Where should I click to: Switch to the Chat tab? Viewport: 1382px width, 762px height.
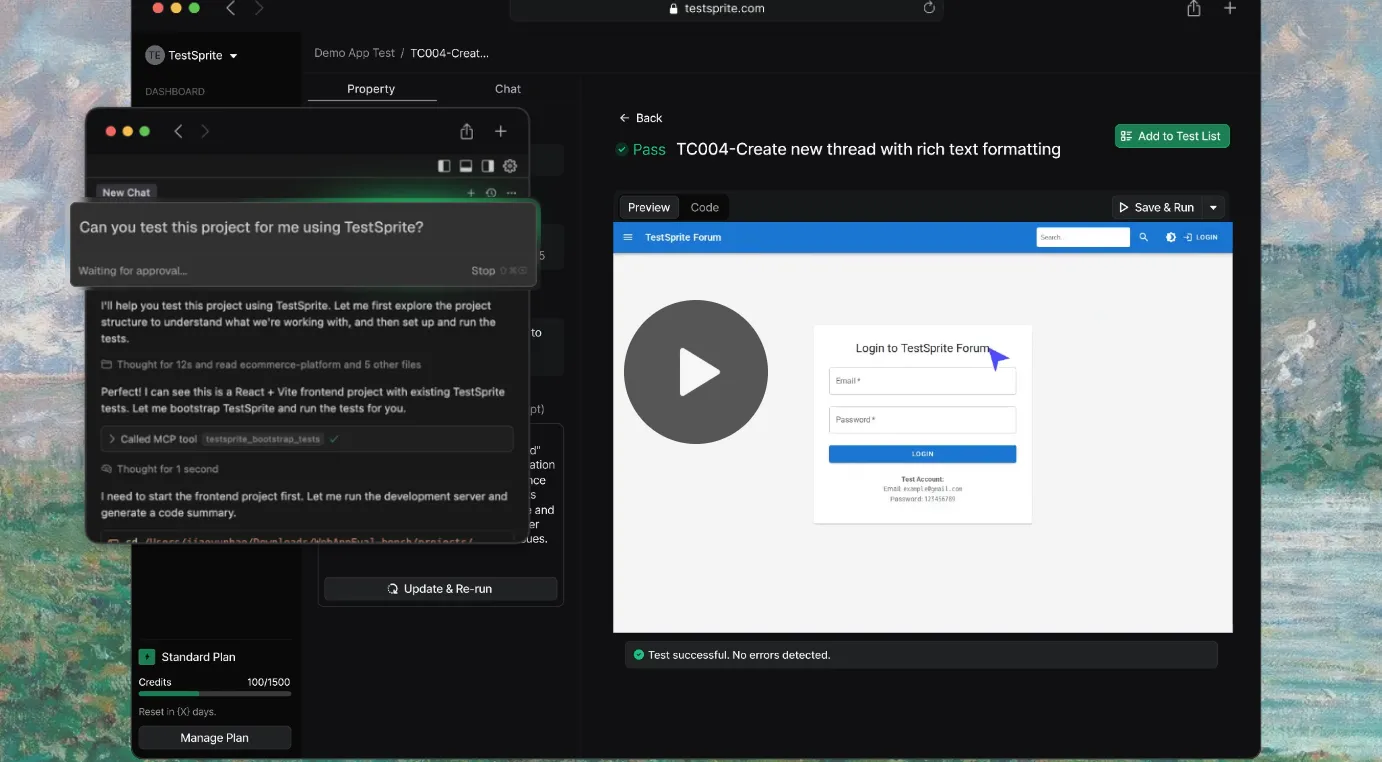coord(508,89)
